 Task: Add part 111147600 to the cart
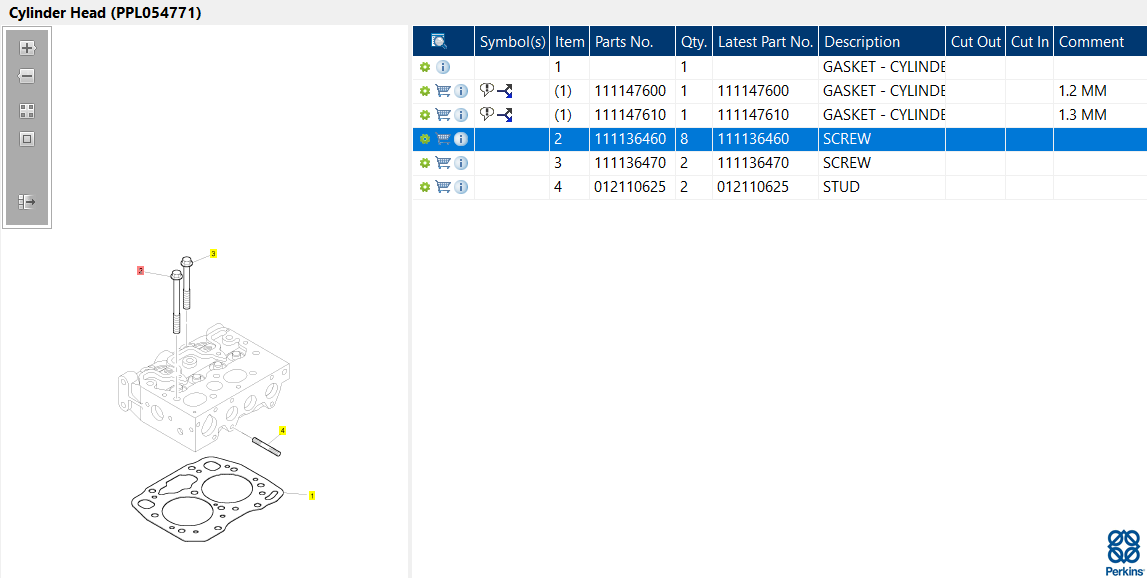pyautogui.click(x=443, y=91)
